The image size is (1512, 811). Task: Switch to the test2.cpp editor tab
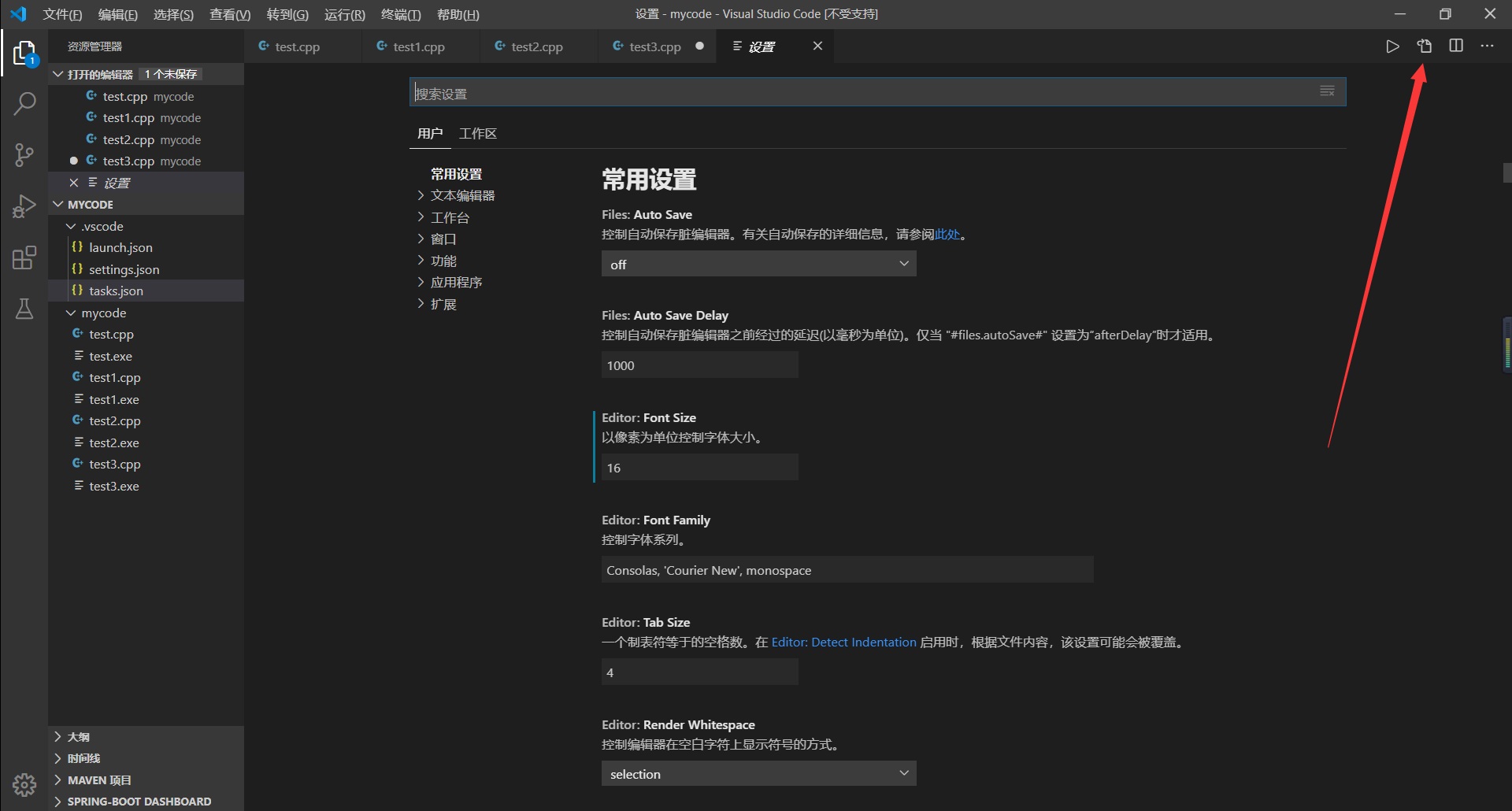click(539, 46)
